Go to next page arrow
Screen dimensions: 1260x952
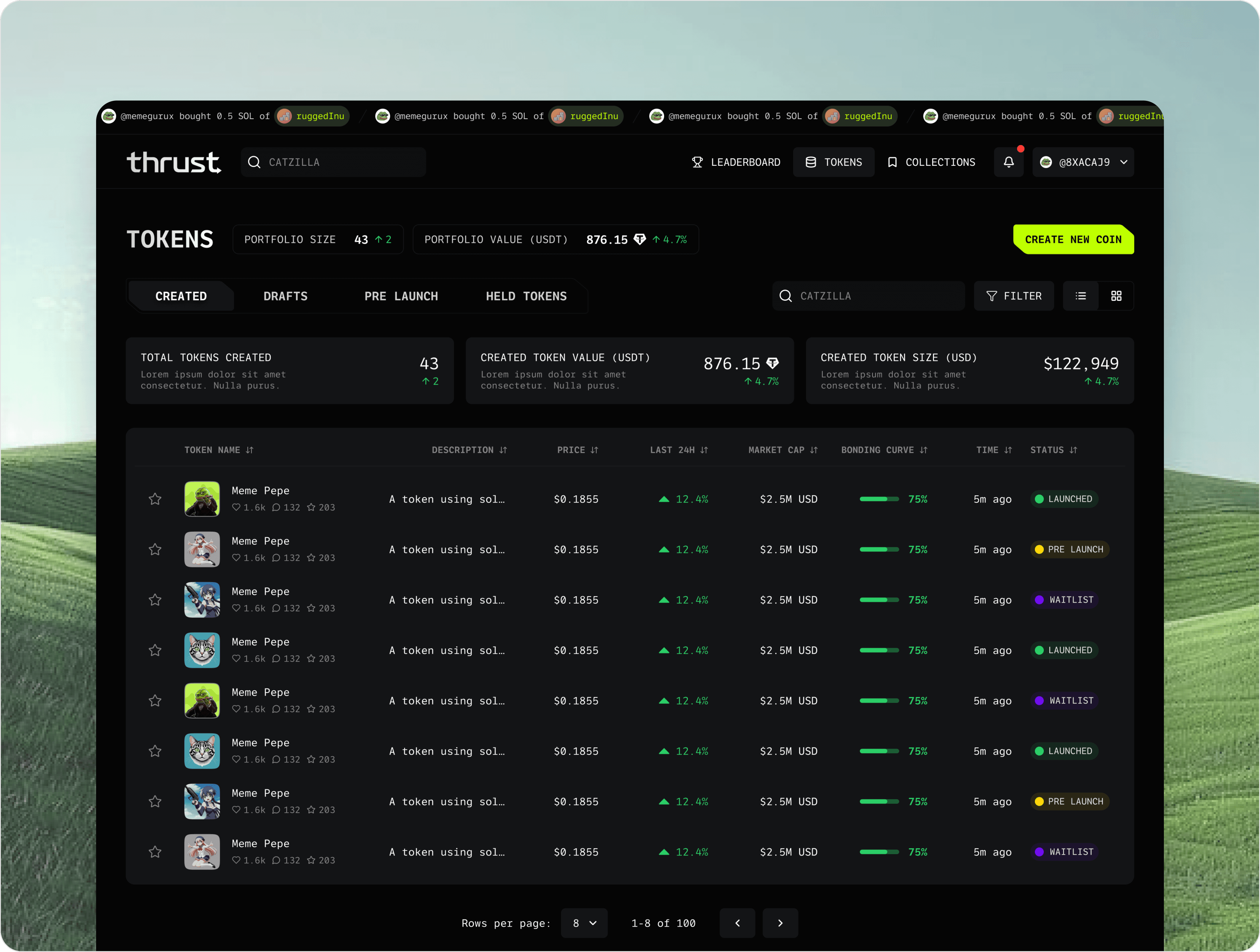pyautogui.click(x=780, y=923)
